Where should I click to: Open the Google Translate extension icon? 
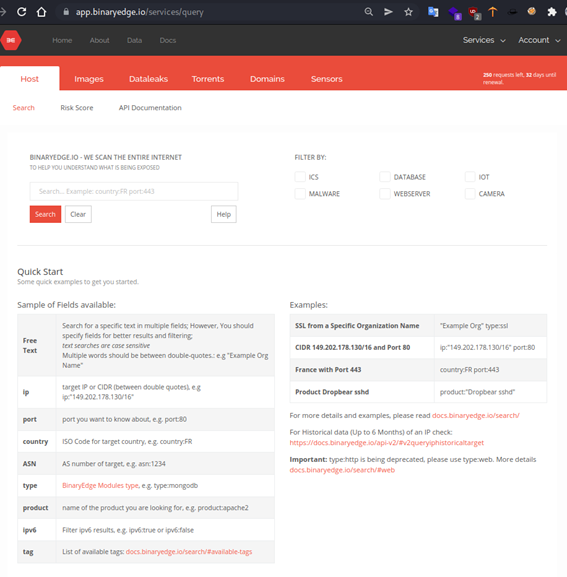click(433, 12)
